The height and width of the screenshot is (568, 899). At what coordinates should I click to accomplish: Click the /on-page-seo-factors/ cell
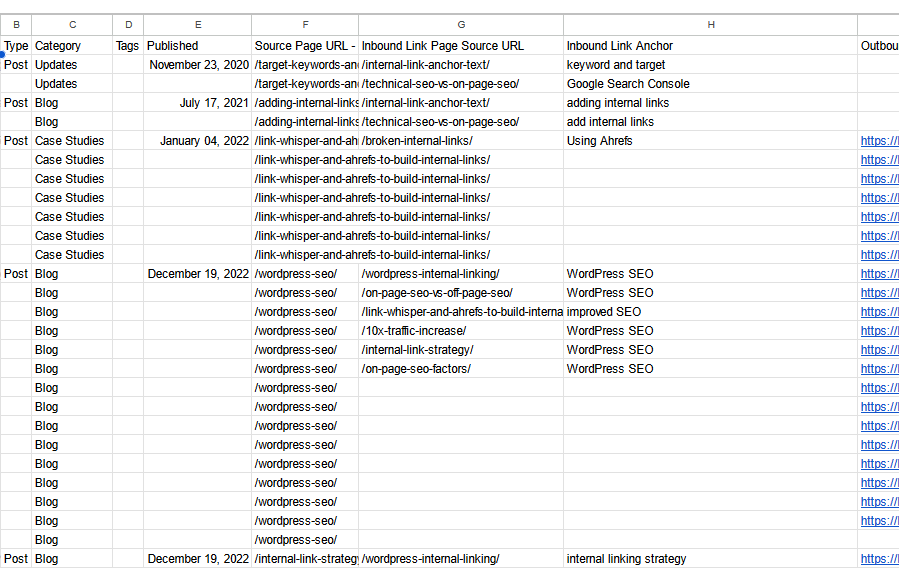click(x=461, y=369)
